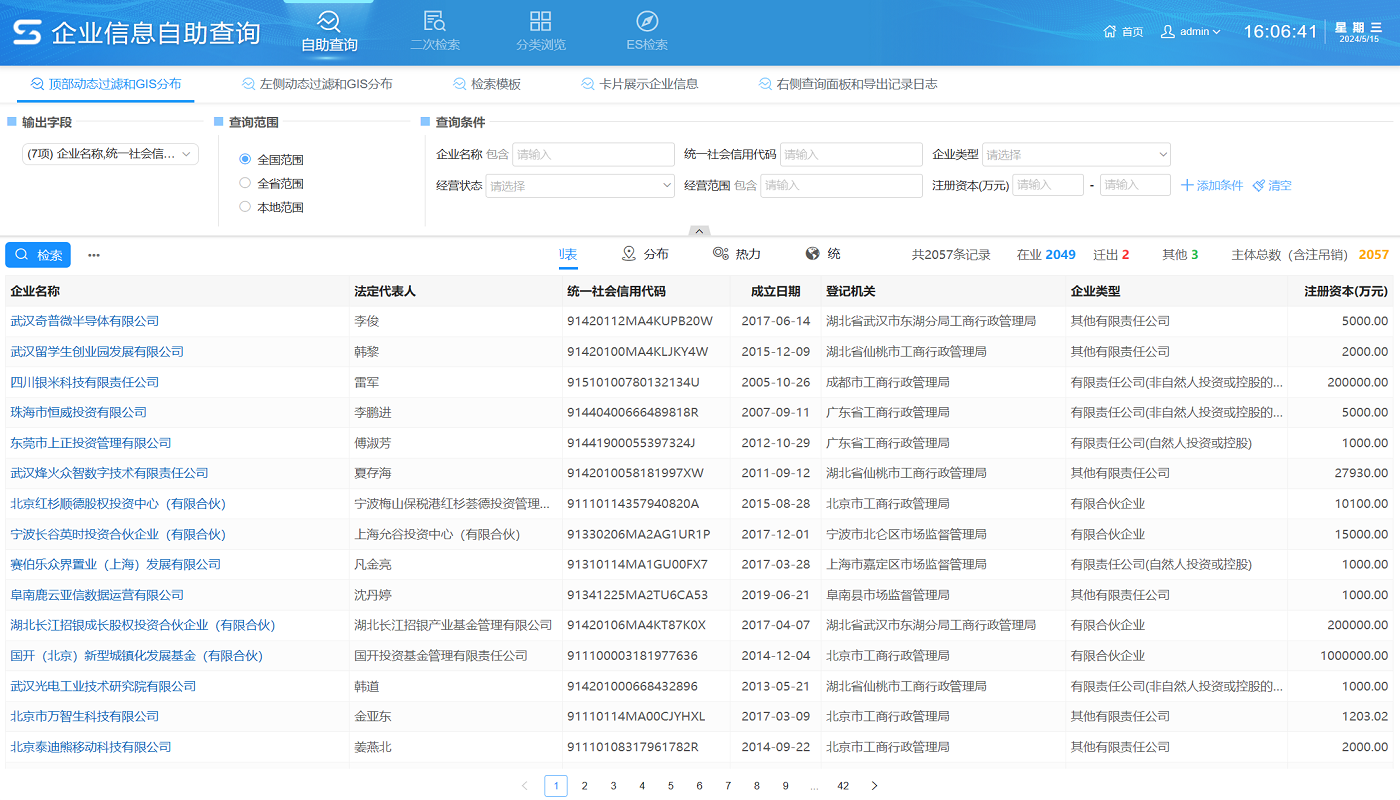Open the 企业类型 dropdown

pos(1075,154)
